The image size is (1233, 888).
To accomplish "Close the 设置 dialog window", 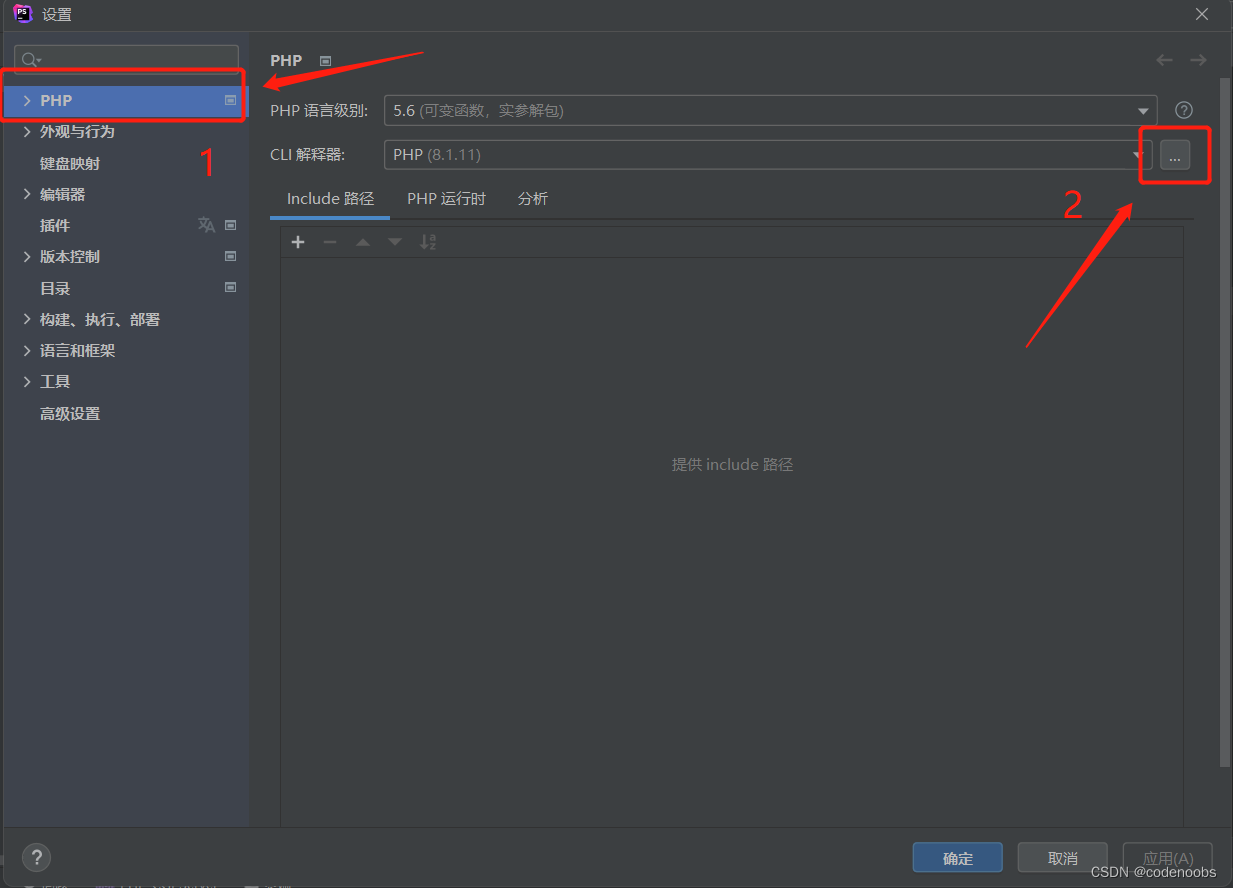I will [1202, 14].
